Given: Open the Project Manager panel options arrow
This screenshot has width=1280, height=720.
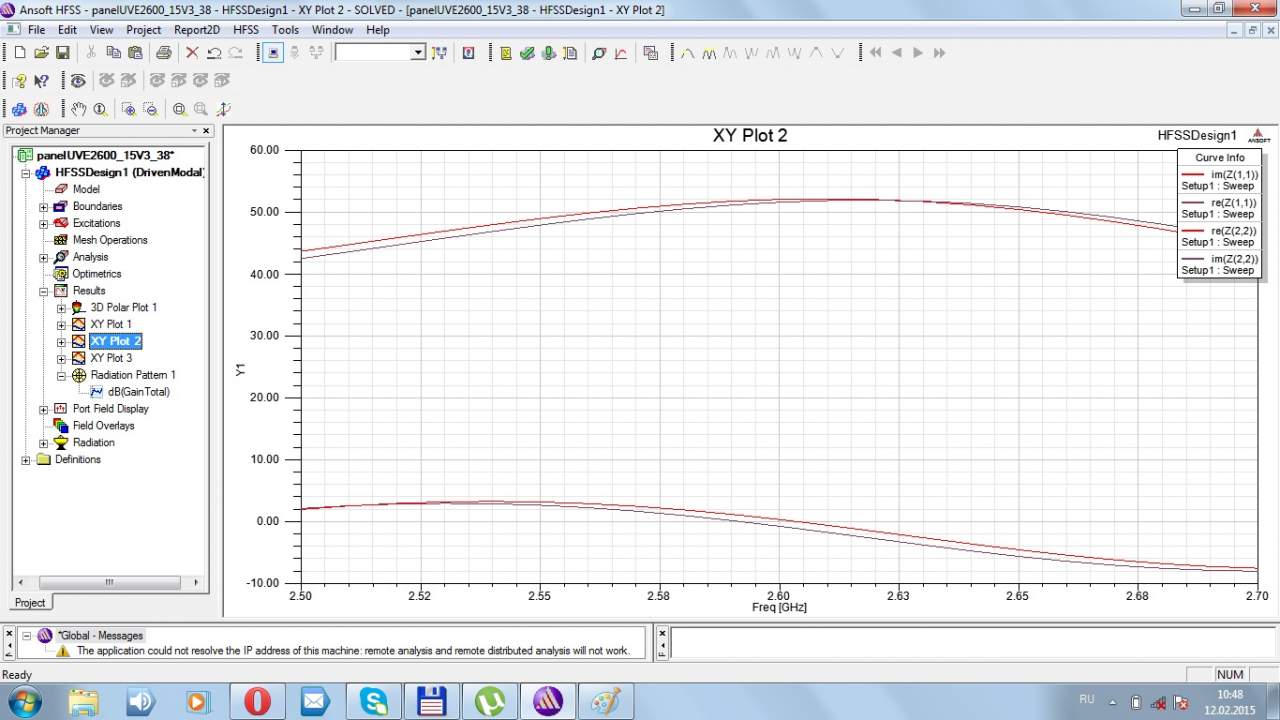Looking at the screenshot, I should pyautogui.click(x=195, y=131).
